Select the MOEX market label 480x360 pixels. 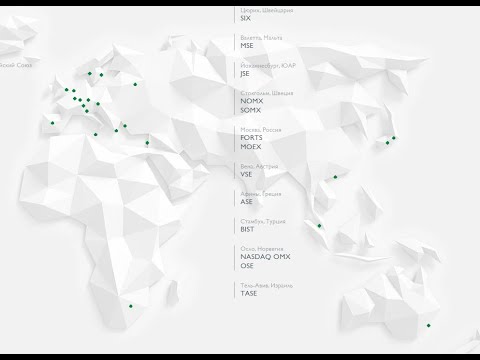[x=251, y=147]
